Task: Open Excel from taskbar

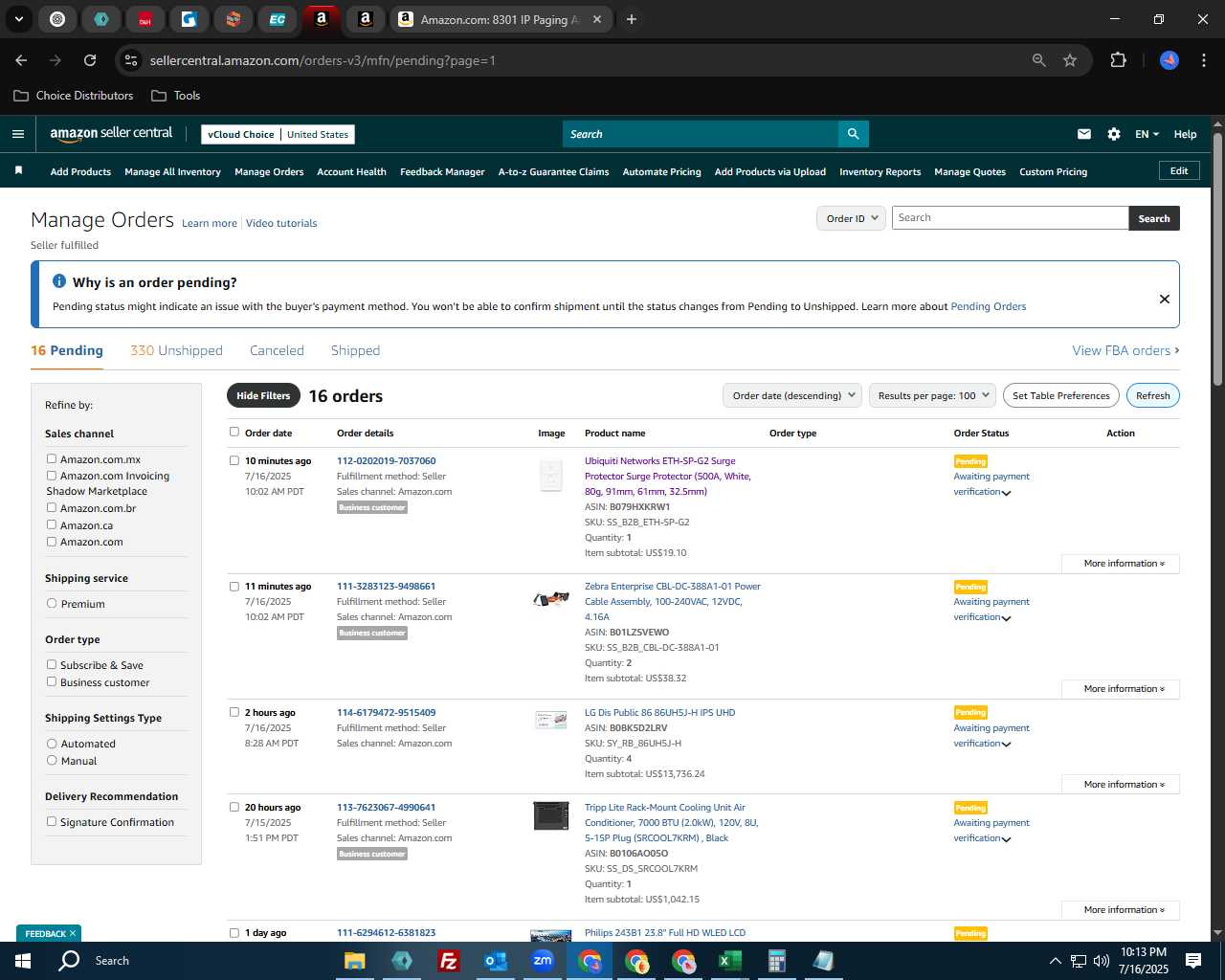Action: pos(729,961)
